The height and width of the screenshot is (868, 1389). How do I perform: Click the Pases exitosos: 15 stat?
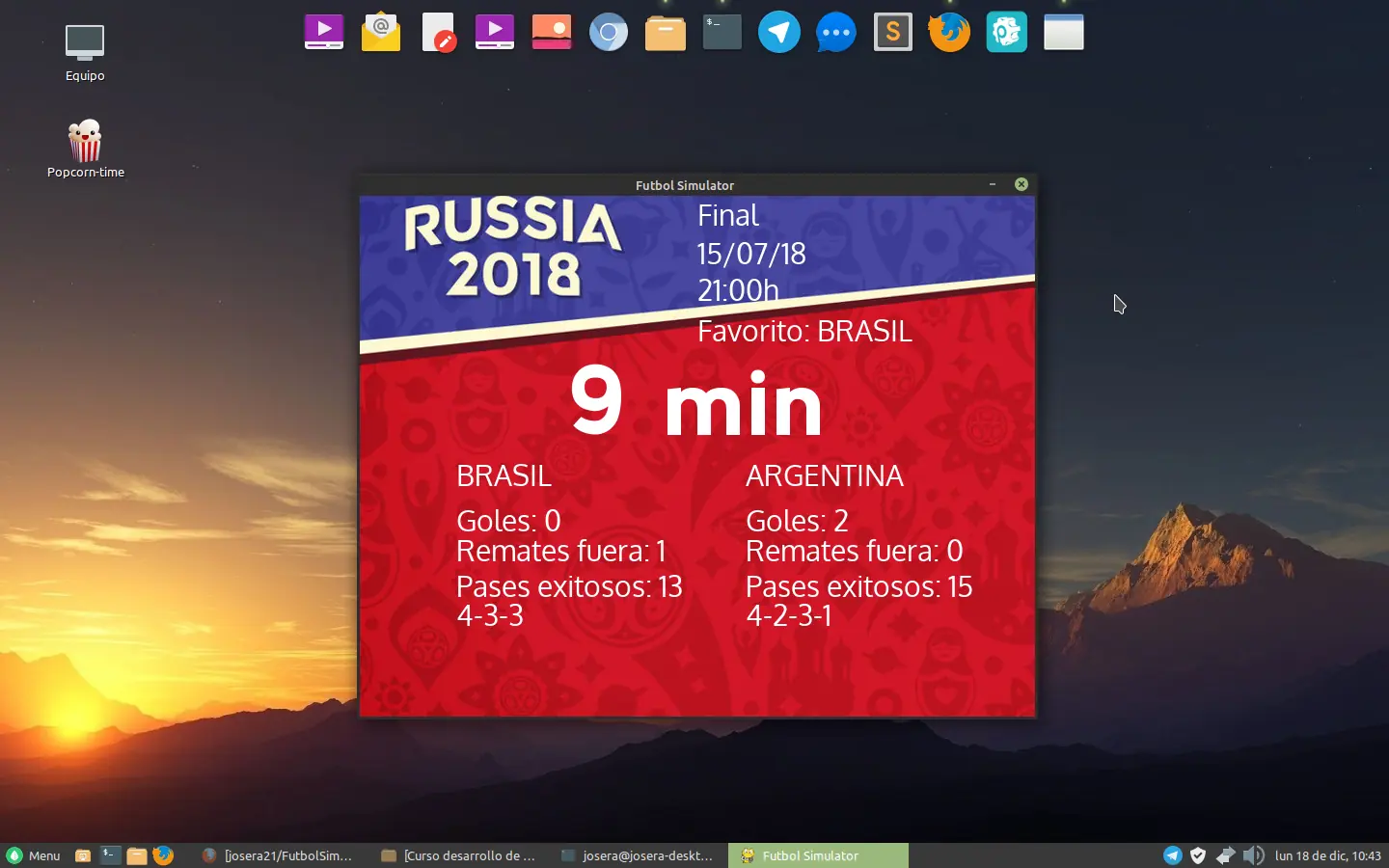pyautogui.click(x=858, y=586)
